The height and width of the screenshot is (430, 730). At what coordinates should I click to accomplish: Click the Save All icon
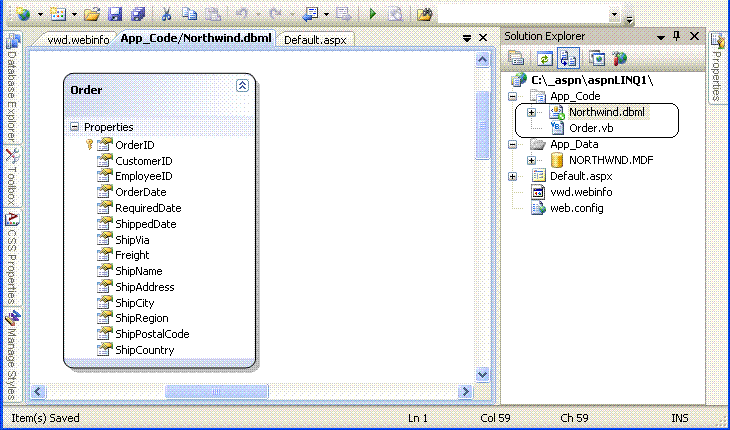pos(138,14)
